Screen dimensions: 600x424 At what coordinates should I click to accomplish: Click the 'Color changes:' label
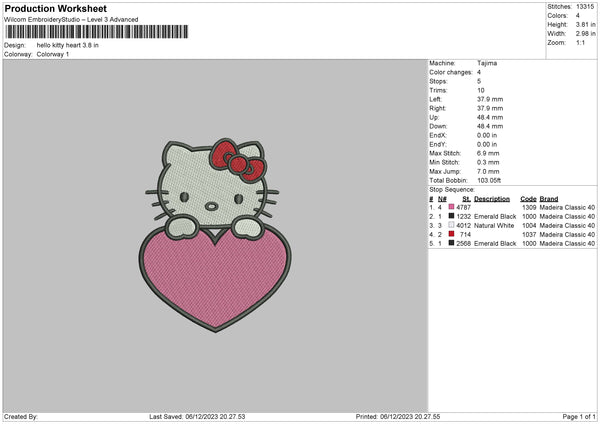tap(451, 72)
